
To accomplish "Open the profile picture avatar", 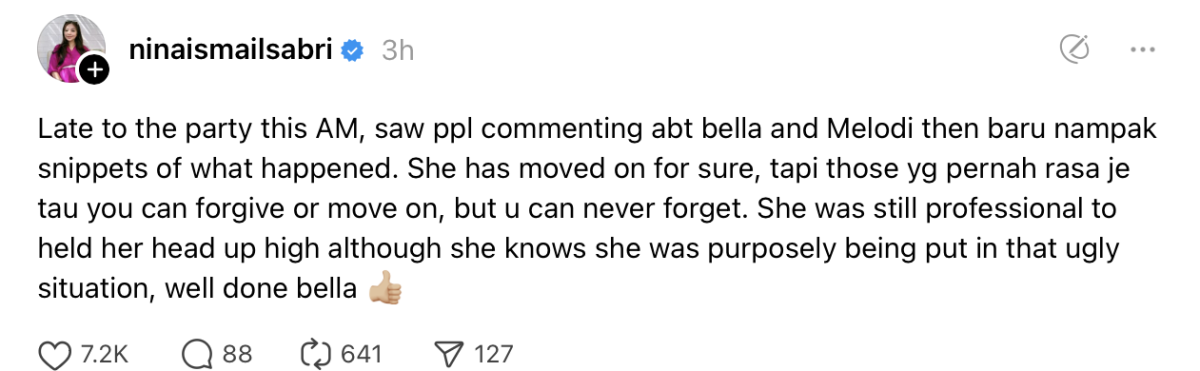I will coord(69,48).
